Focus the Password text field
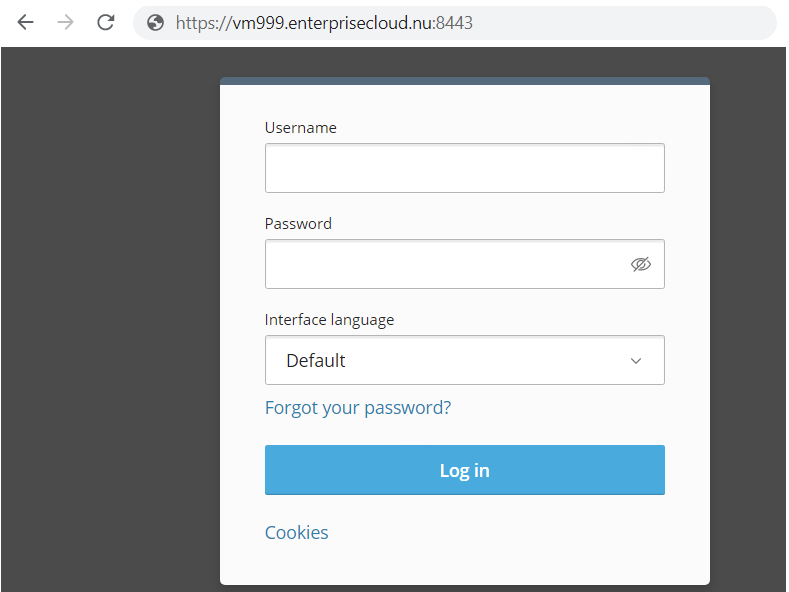Screen dimensions: 789x592 464,264
